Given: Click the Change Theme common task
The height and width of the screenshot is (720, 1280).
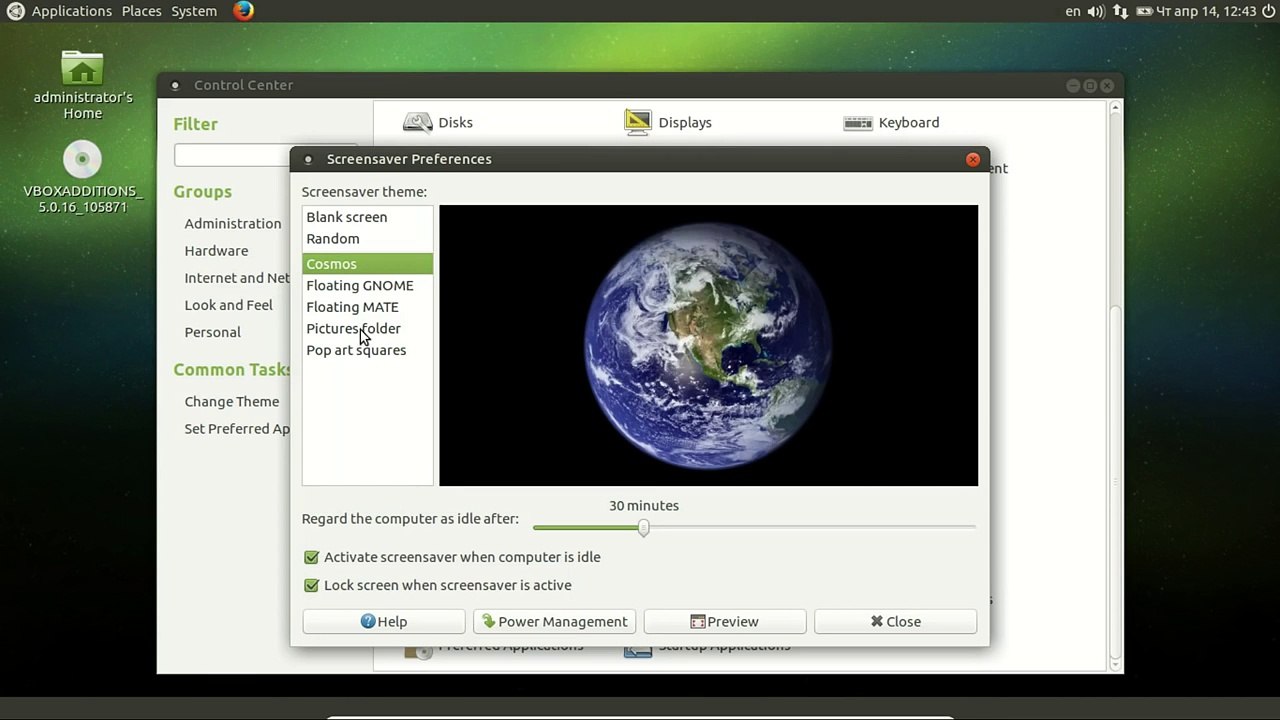Looking at the screenshot, I should tap(231, 401).
